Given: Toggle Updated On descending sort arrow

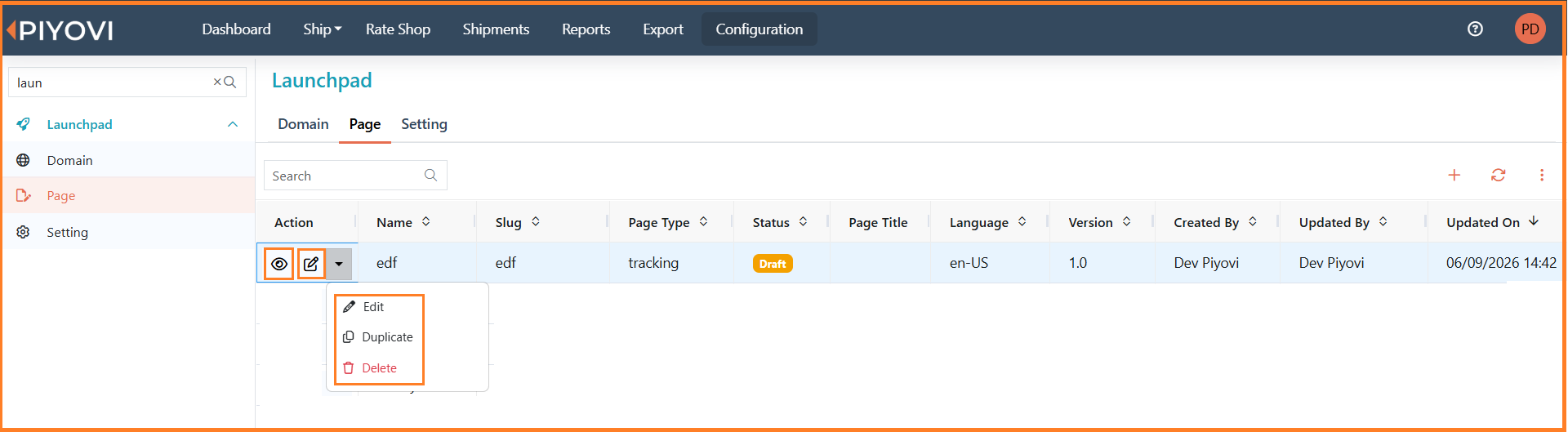Looking at the screenshot, I should click(x=1534, y=221).
